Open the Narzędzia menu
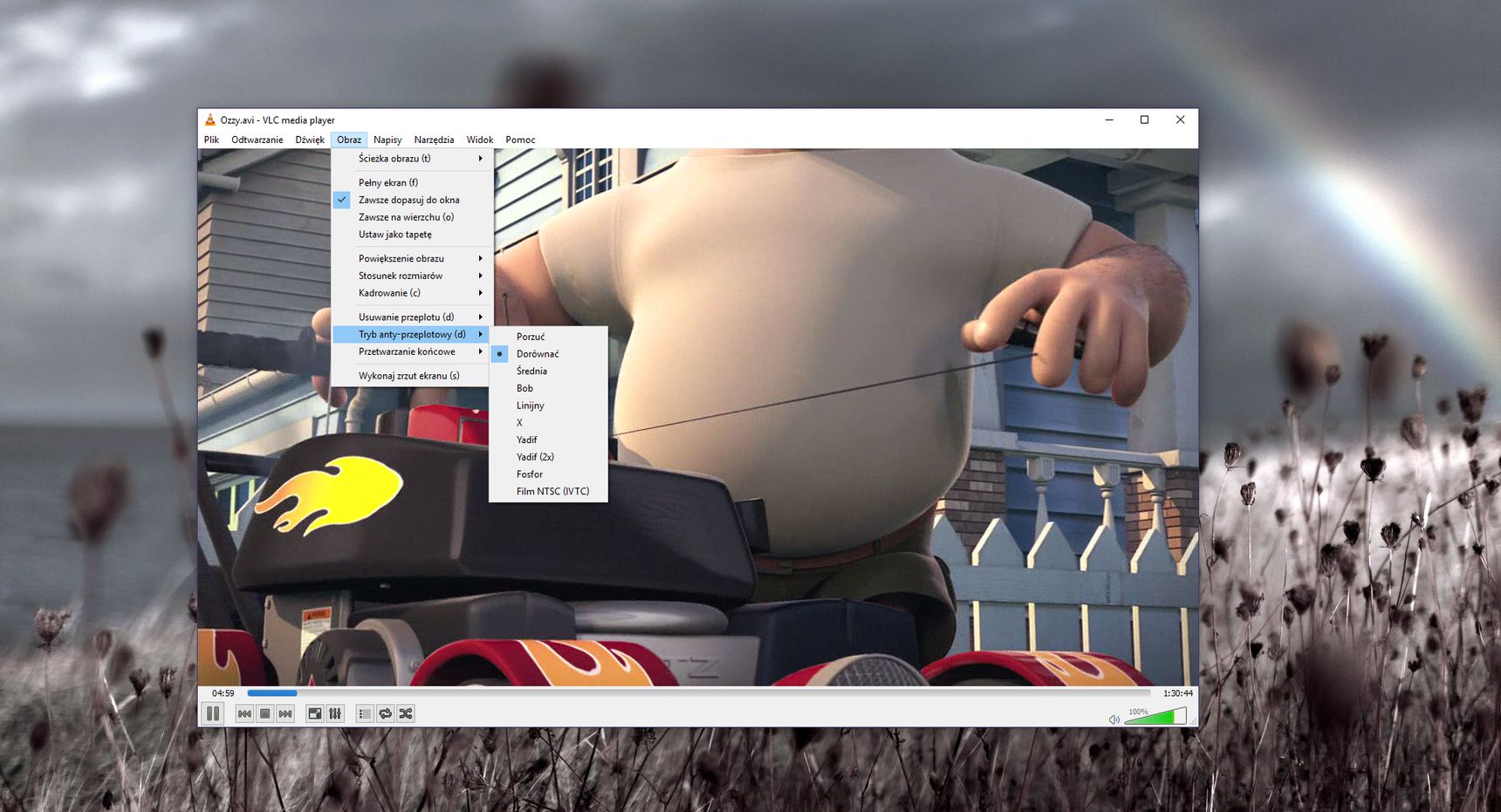The image size is (1501, 812). tap(434, 140)
